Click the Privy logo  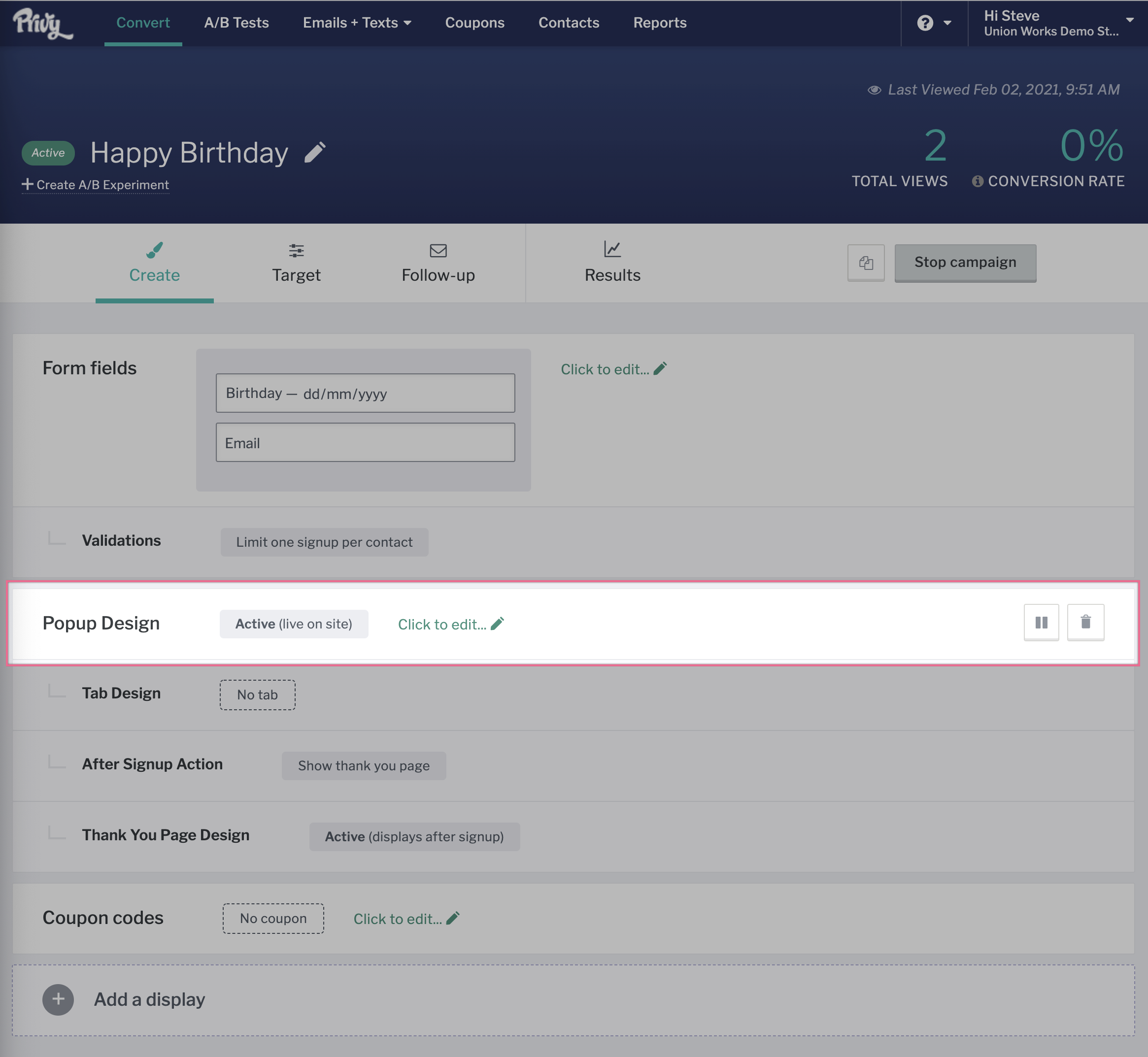42,23
